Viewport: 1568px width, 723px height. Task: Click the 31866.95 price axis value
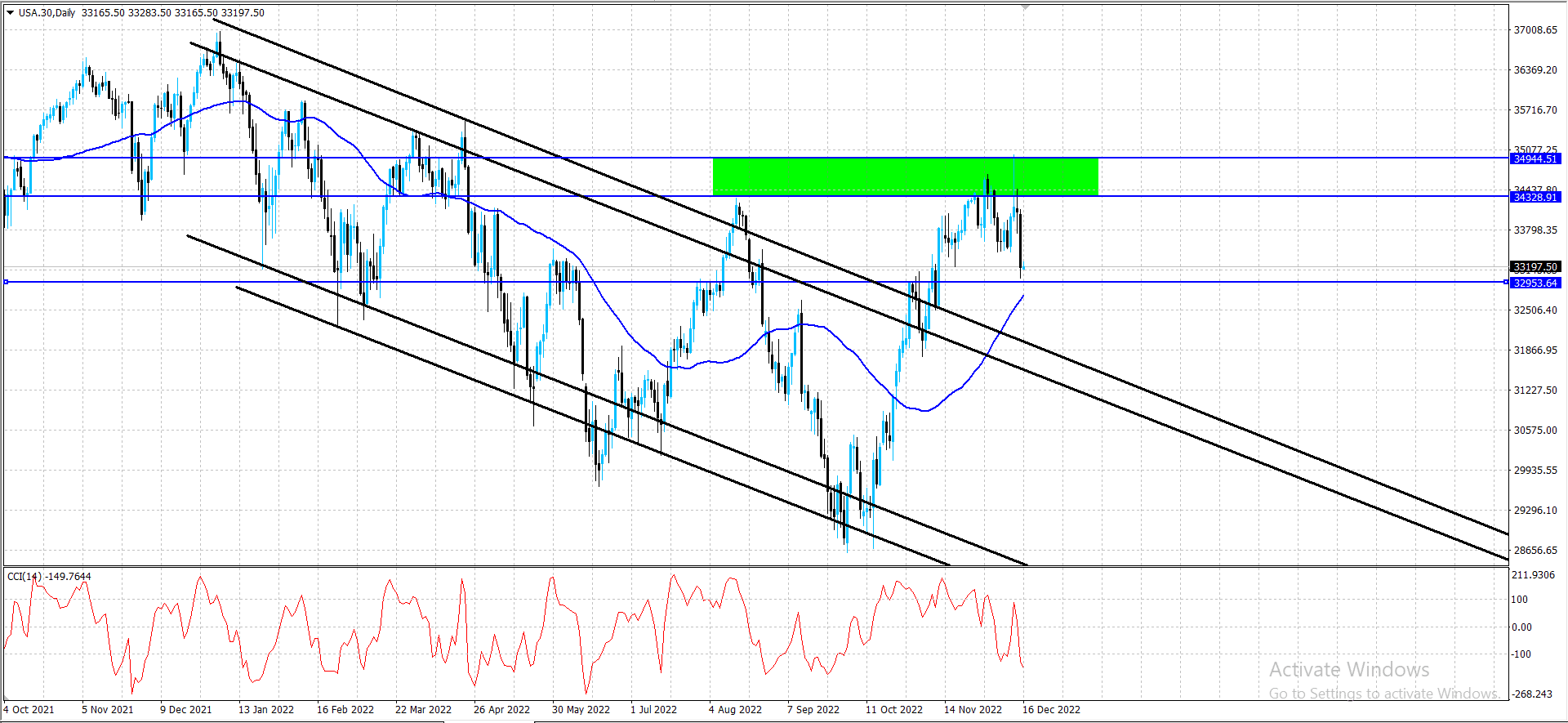(x=1535, y=350)
